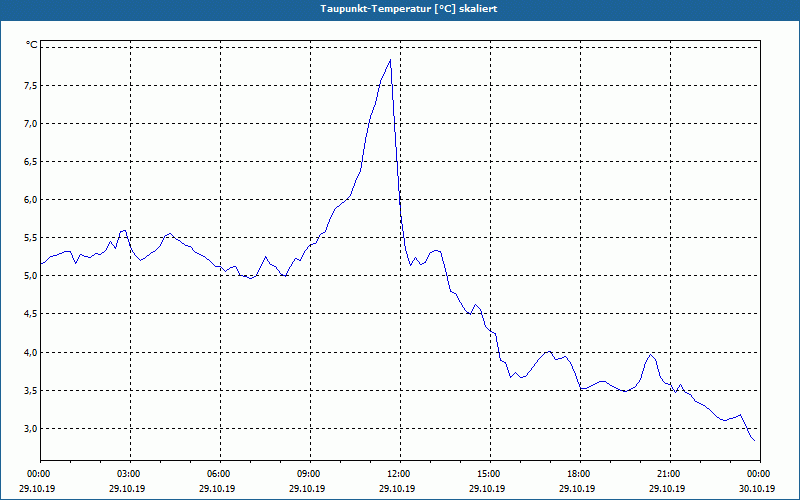Screen dimensions: 800x500
Task: Click the '00:00' label above '30.10.19'
Action: coord(760,474)
